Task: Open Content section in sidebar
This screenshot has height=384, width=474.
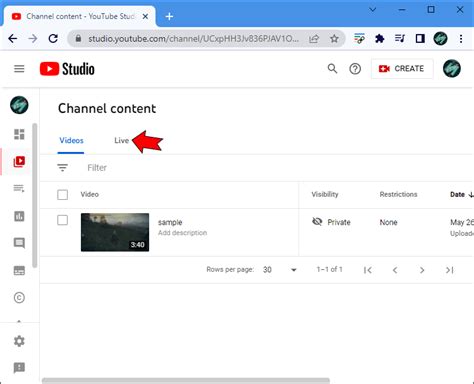Action: pyautogui.click(x=19, y=162)
